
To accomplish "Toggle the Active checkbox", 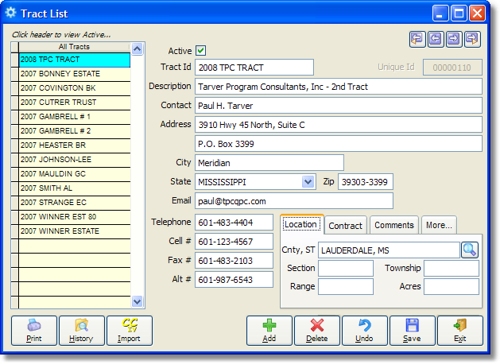I will tap(201, 51).
